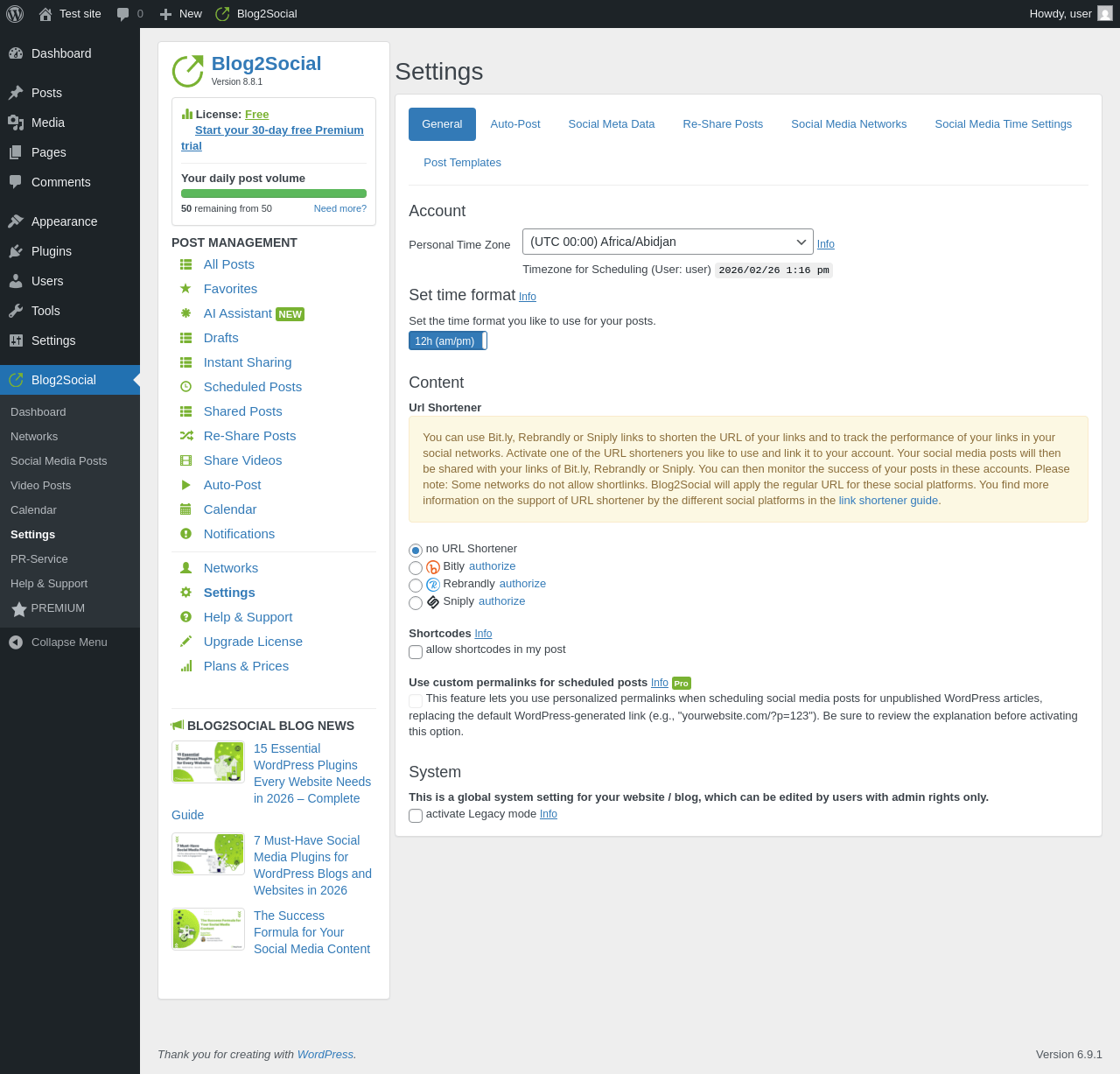
Task: Click the question mark icon beside Help & Support
Action: click(x=185, y=617)
